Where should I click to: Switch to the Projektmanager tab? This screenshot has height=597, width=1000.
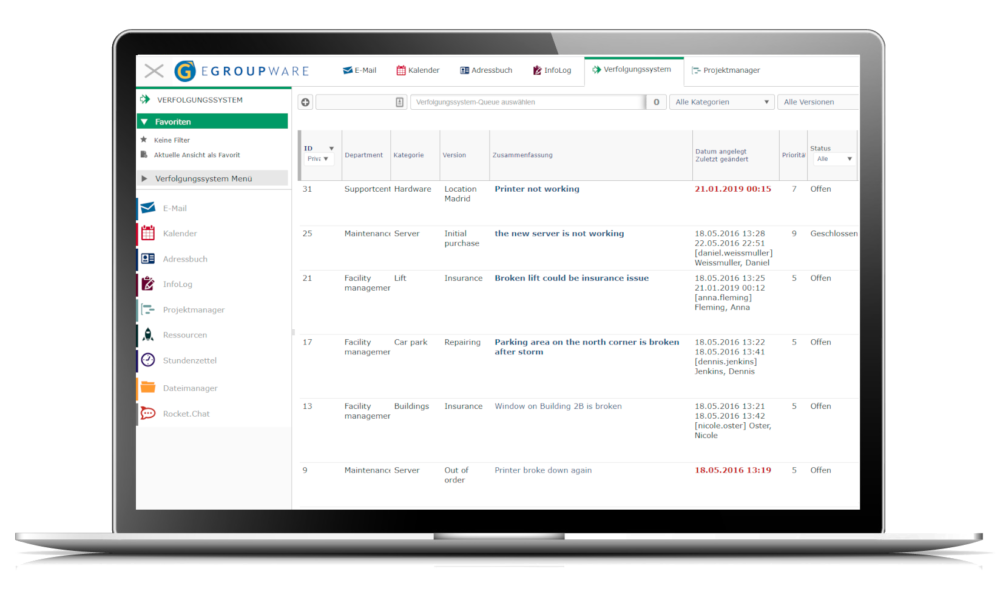pos(730,71)
